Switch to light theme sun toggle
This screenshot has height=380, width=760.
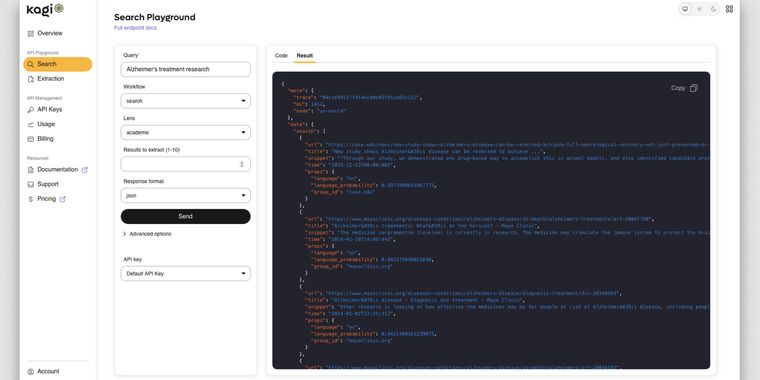point(699,9)
